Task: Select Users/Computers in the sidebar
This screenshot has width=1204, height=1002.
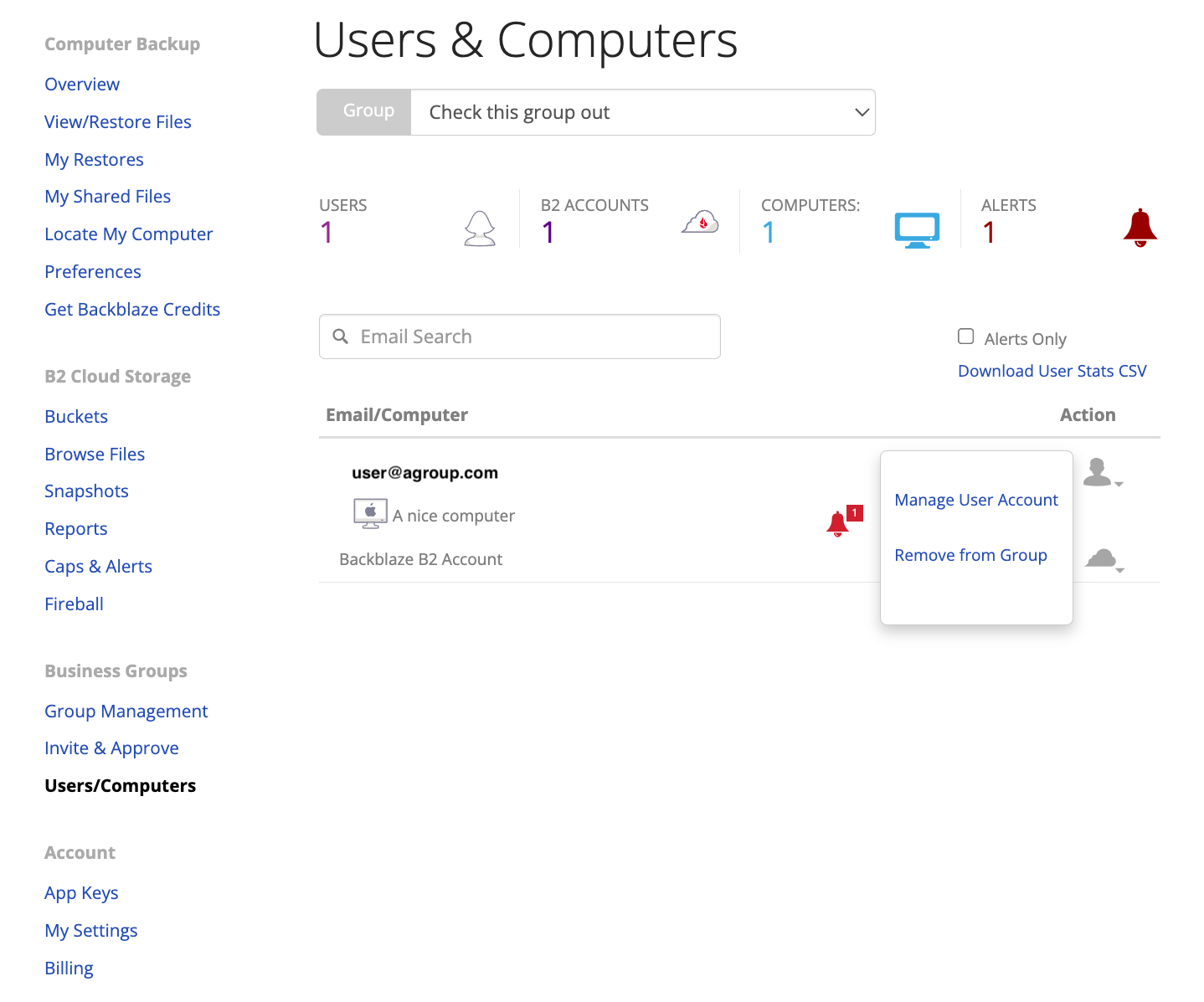Action: [121, 786]
